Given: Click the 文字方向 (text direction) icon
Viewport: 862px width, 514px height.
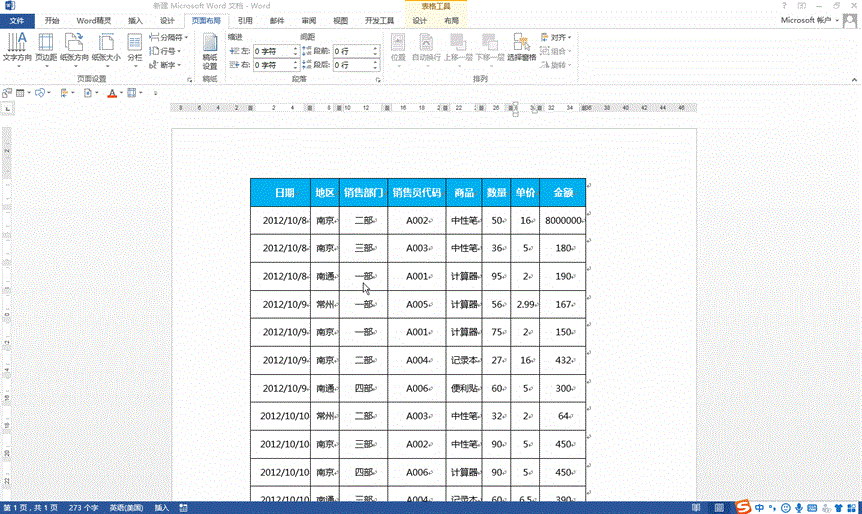Looking at the screenshot, I should (x=17, y=46).
